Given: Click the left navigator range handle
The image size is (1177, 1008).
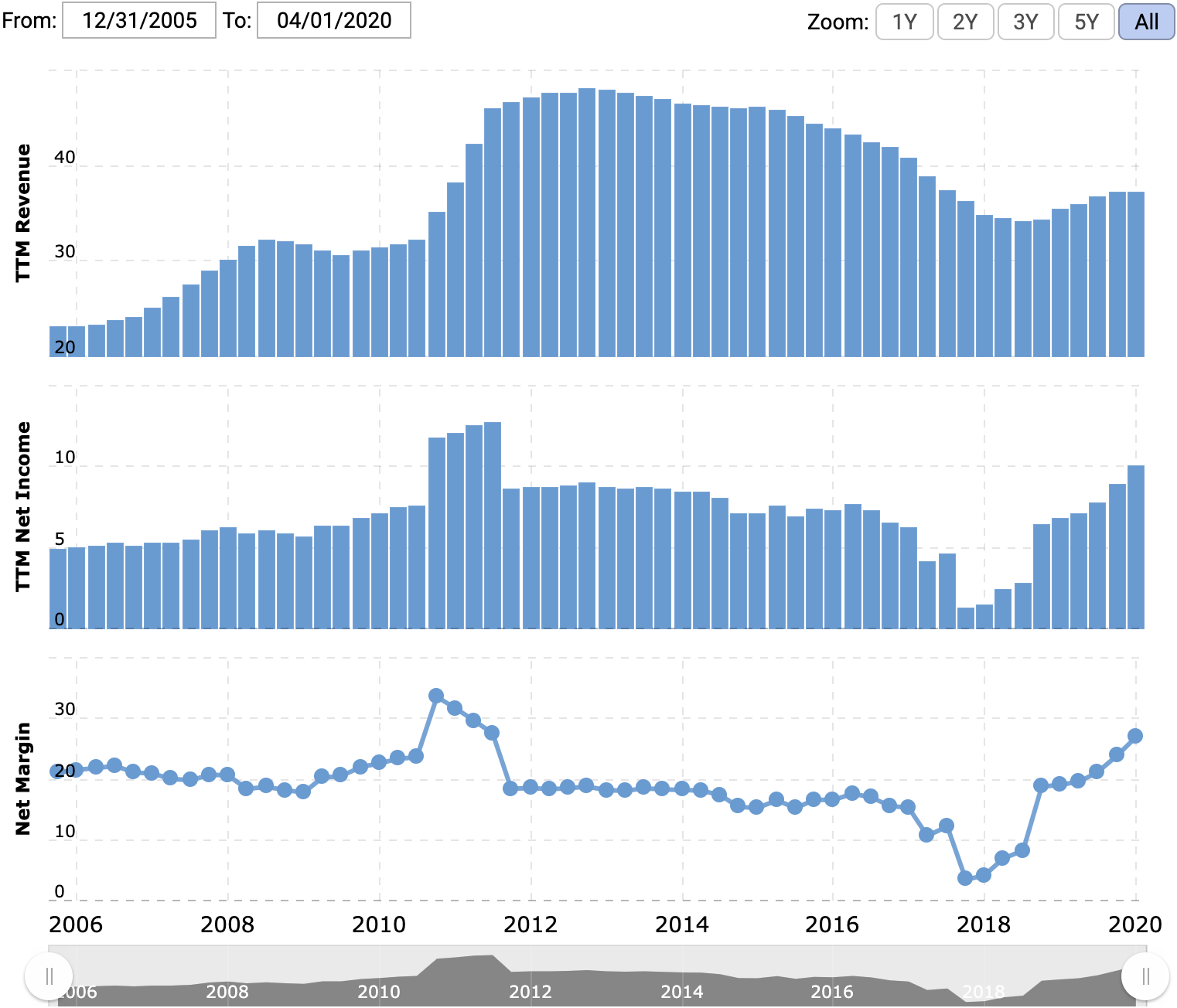Looking at the screenshot, I should point(49,976).
